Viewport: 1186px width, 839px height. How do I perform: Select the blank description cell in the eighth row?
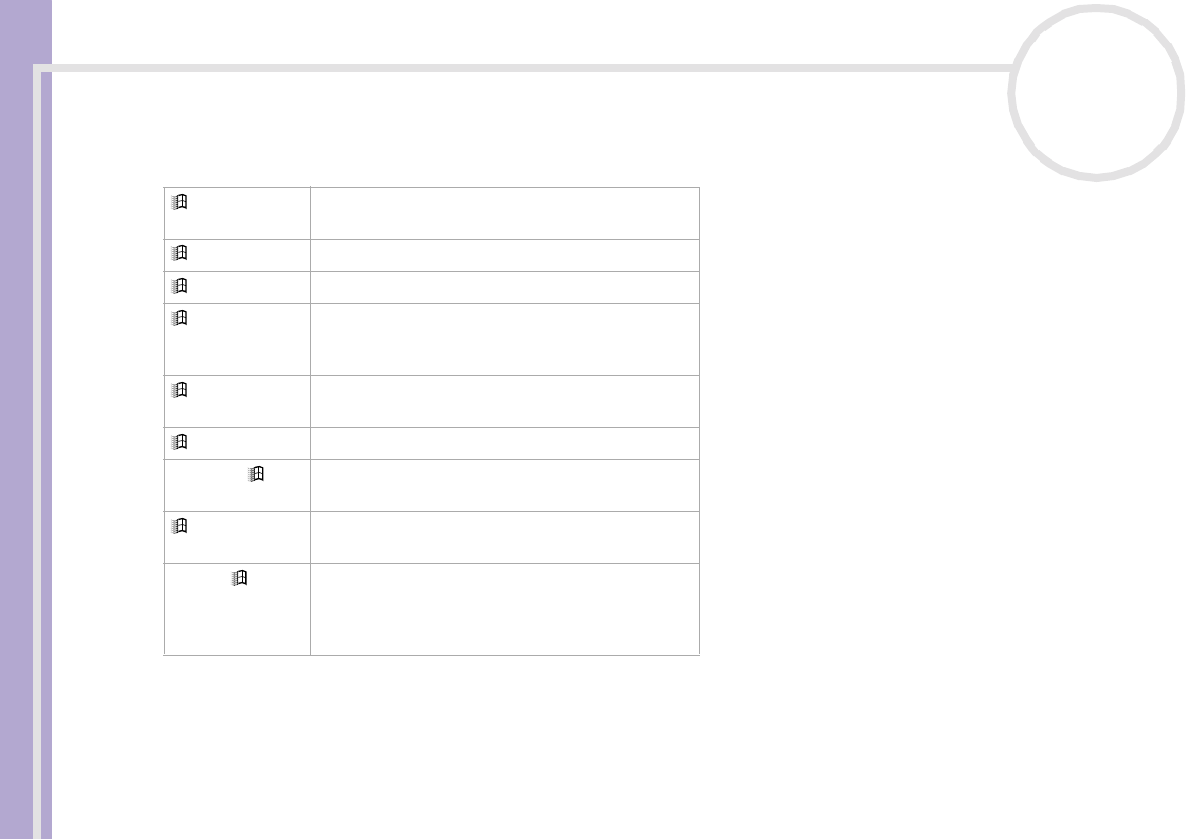[x=504, y=537]
